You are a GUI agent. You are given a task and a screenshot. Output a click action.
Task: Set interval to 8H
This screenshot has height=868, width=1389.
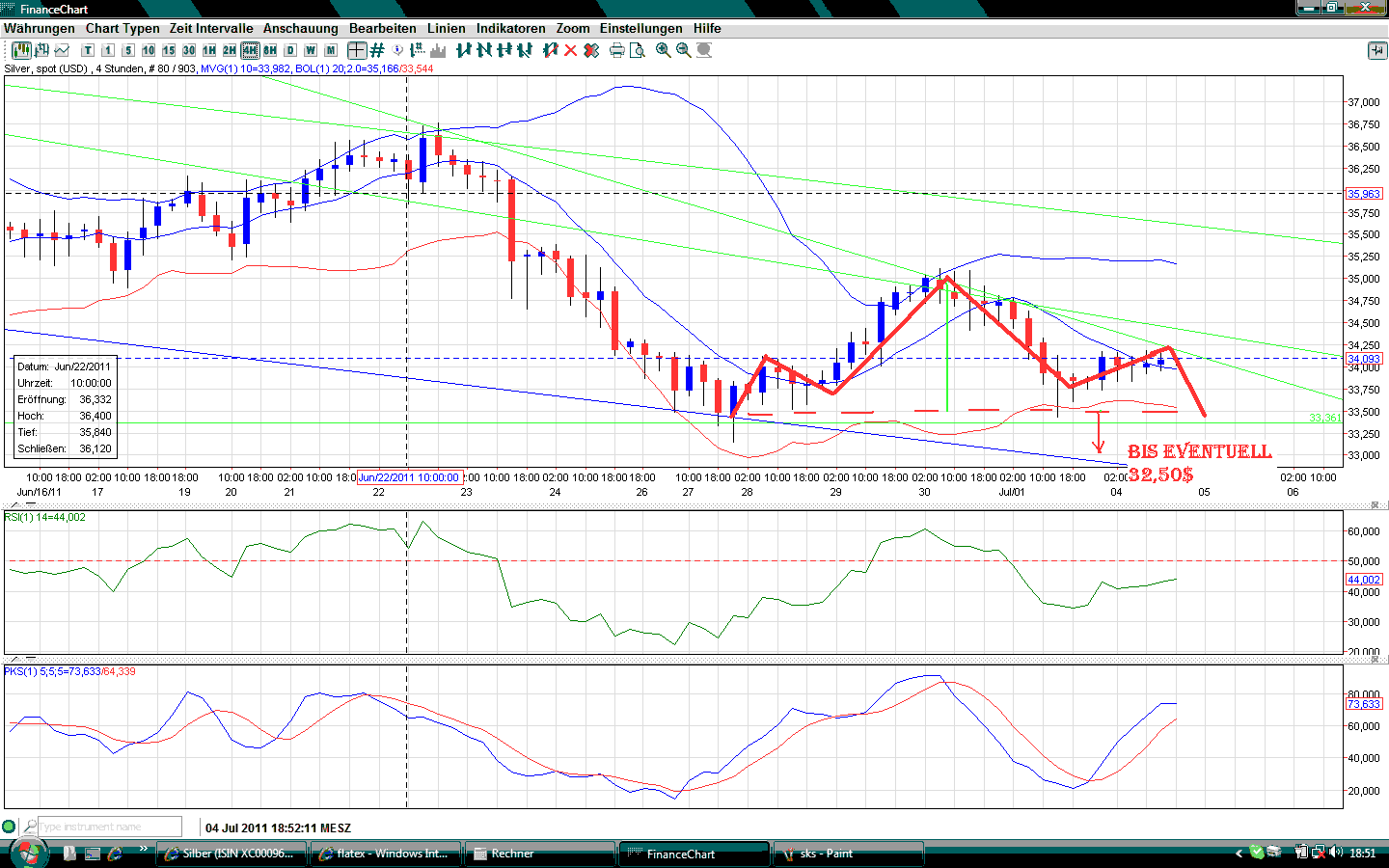tap(270, 50)
